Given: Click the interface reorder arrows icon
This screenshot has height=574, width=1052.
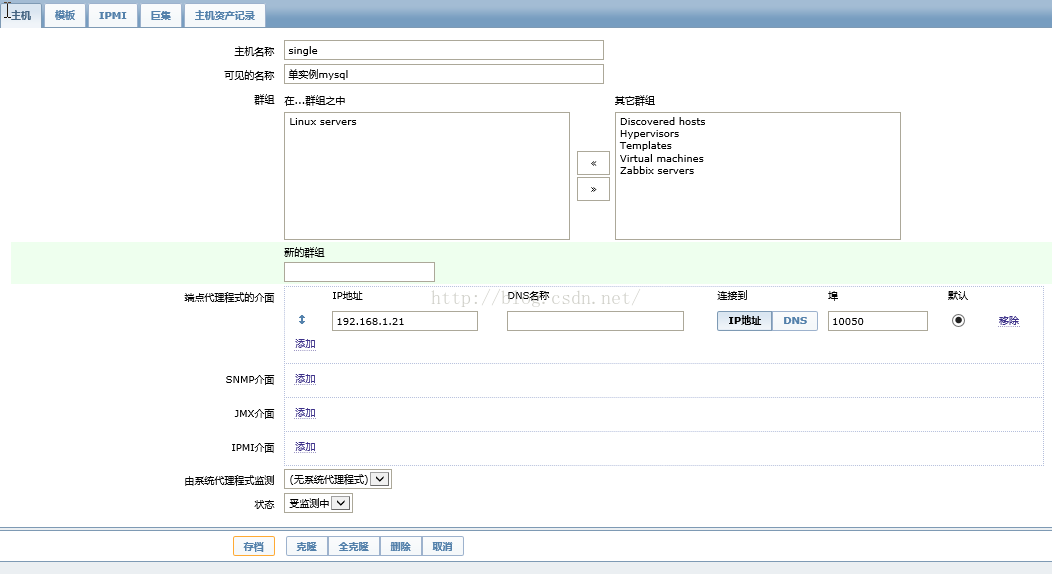Looking at the screenshot, I should (302, 320).
